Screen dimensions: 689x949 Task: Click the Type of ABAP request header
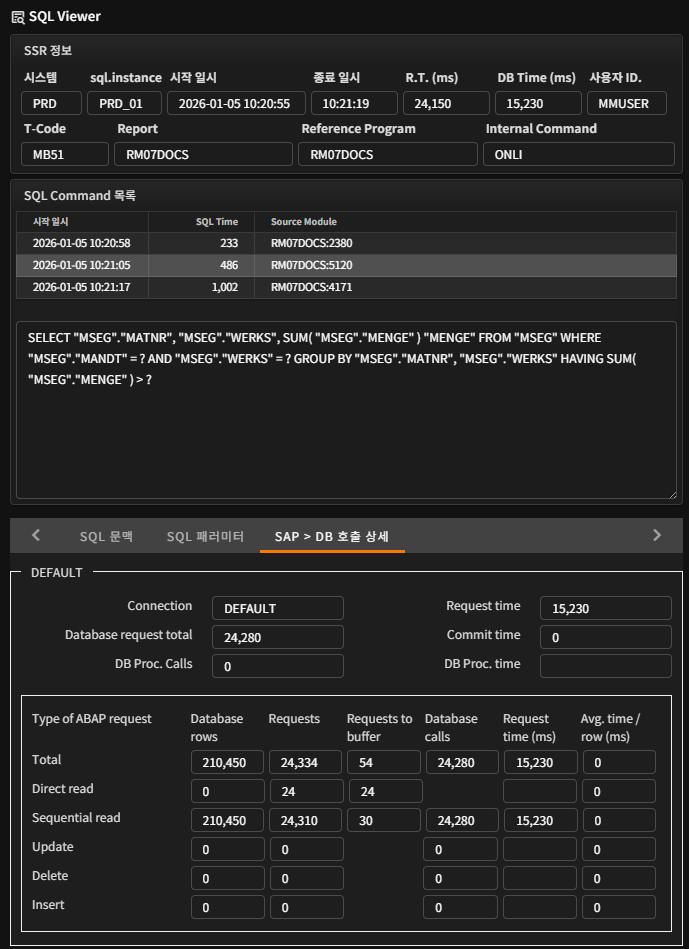click(92, 719)
